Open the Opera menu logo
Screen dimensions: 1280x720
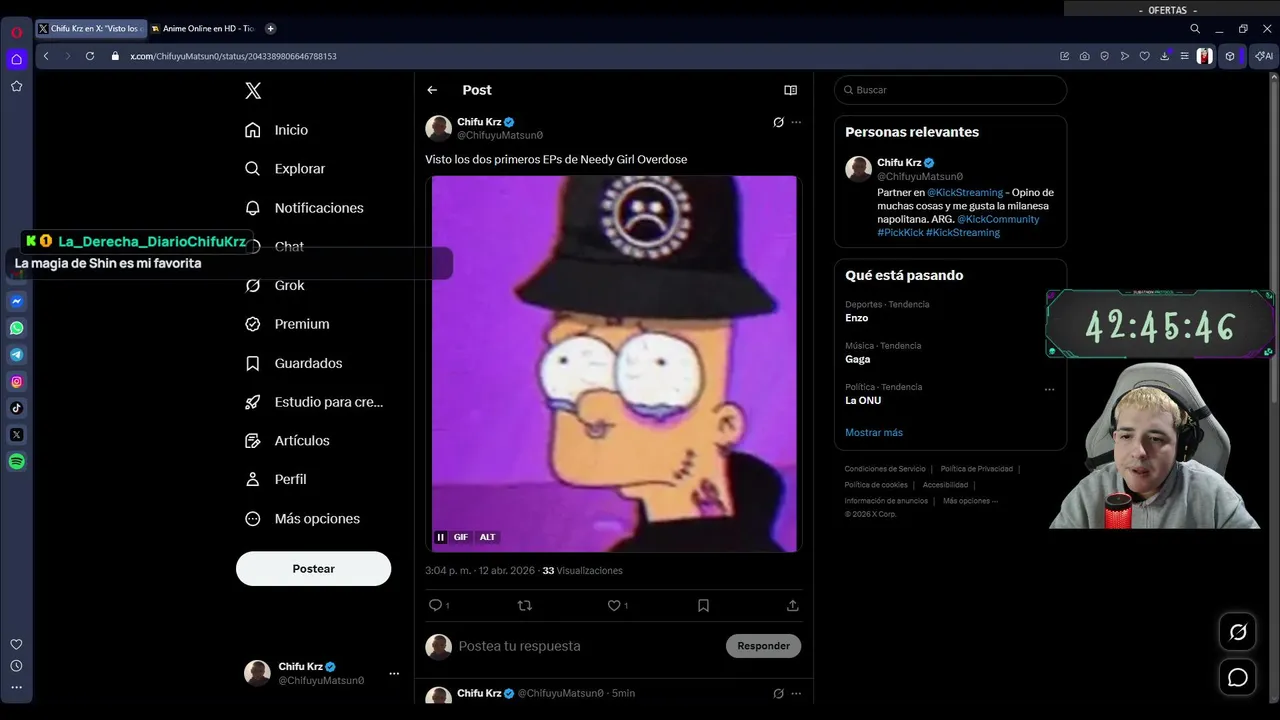(x=16, y=32)
